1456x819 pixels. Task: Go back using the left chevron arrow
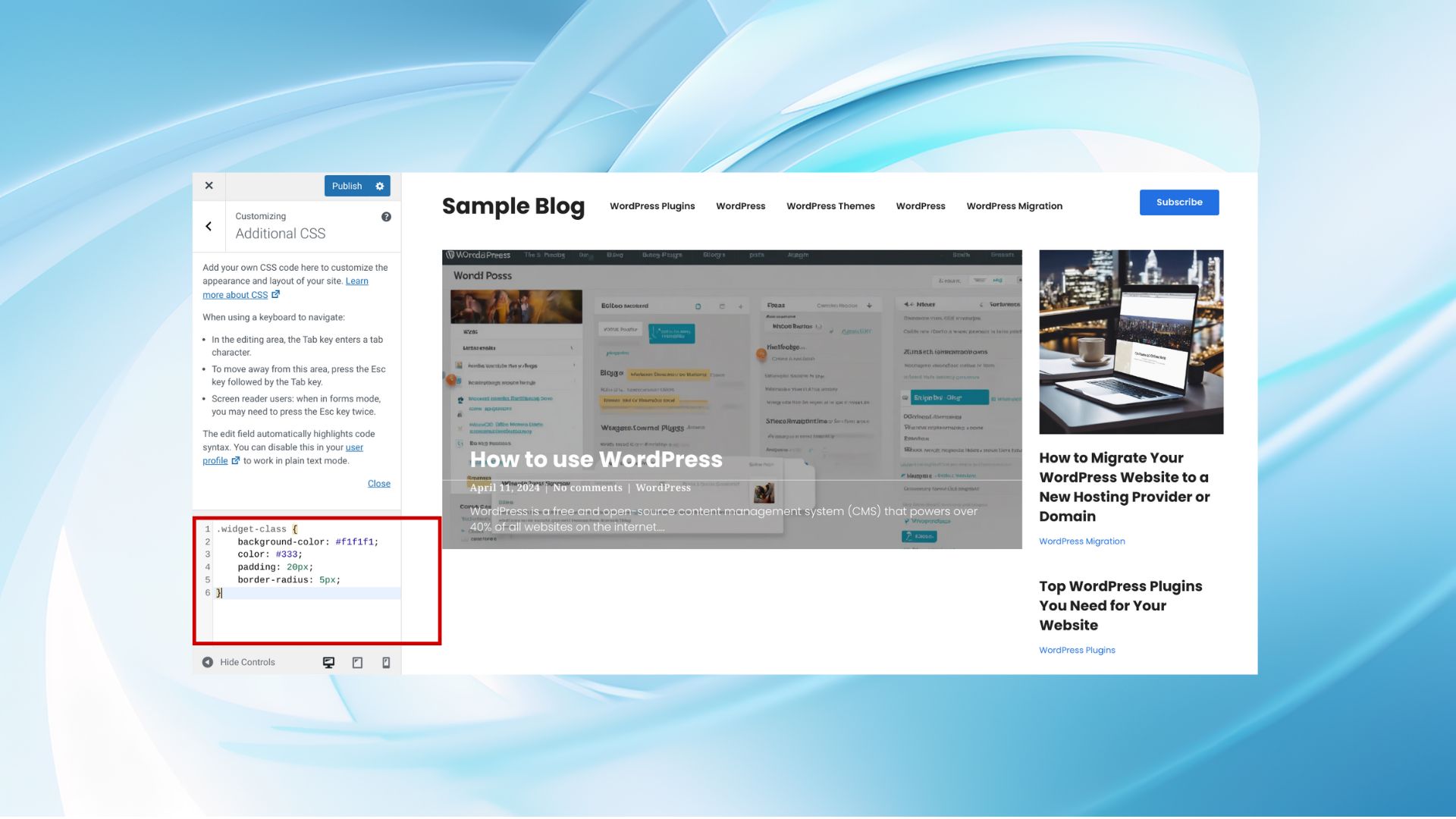pos(209,226)
